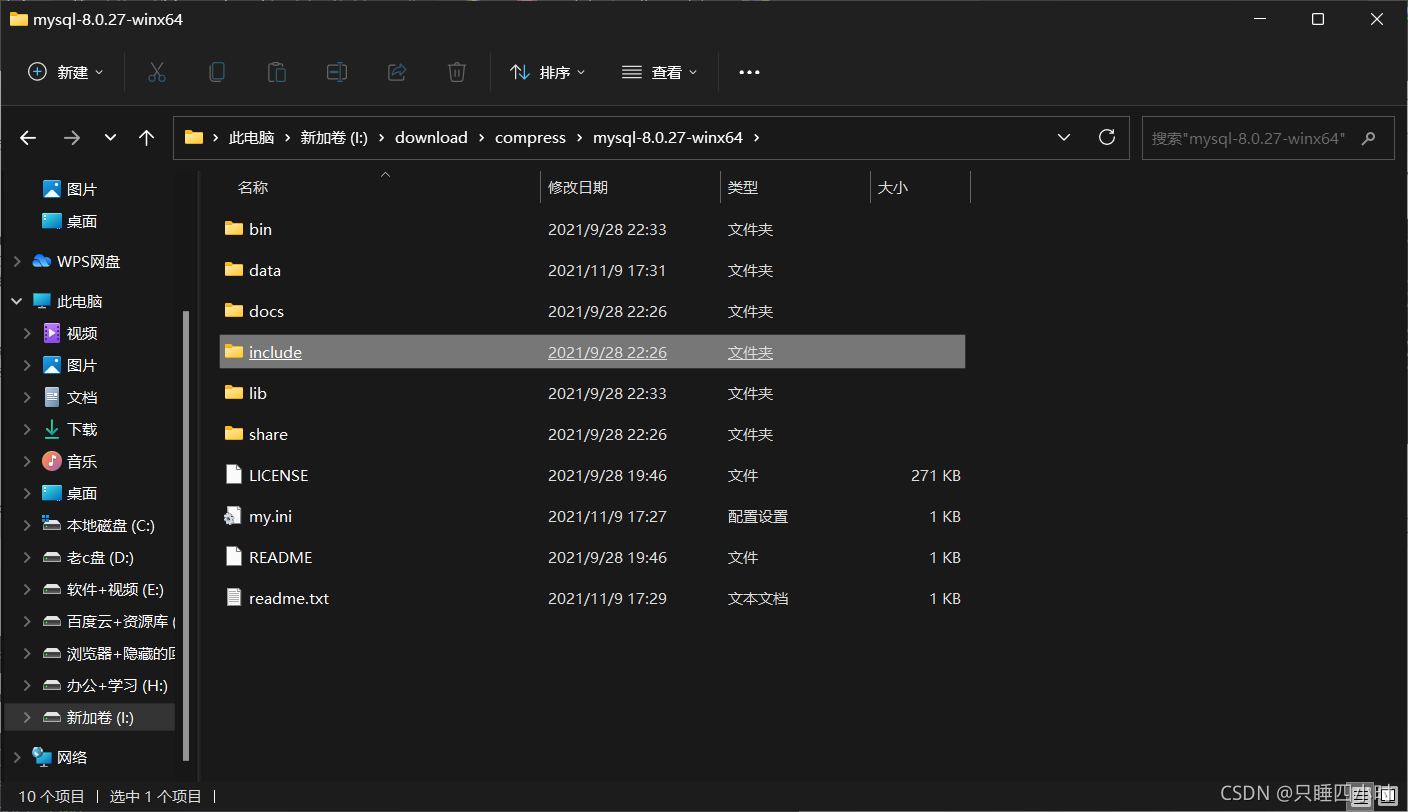
Task: Click 此电脑 in the address breadcrumb
Action: coord(251,138)
